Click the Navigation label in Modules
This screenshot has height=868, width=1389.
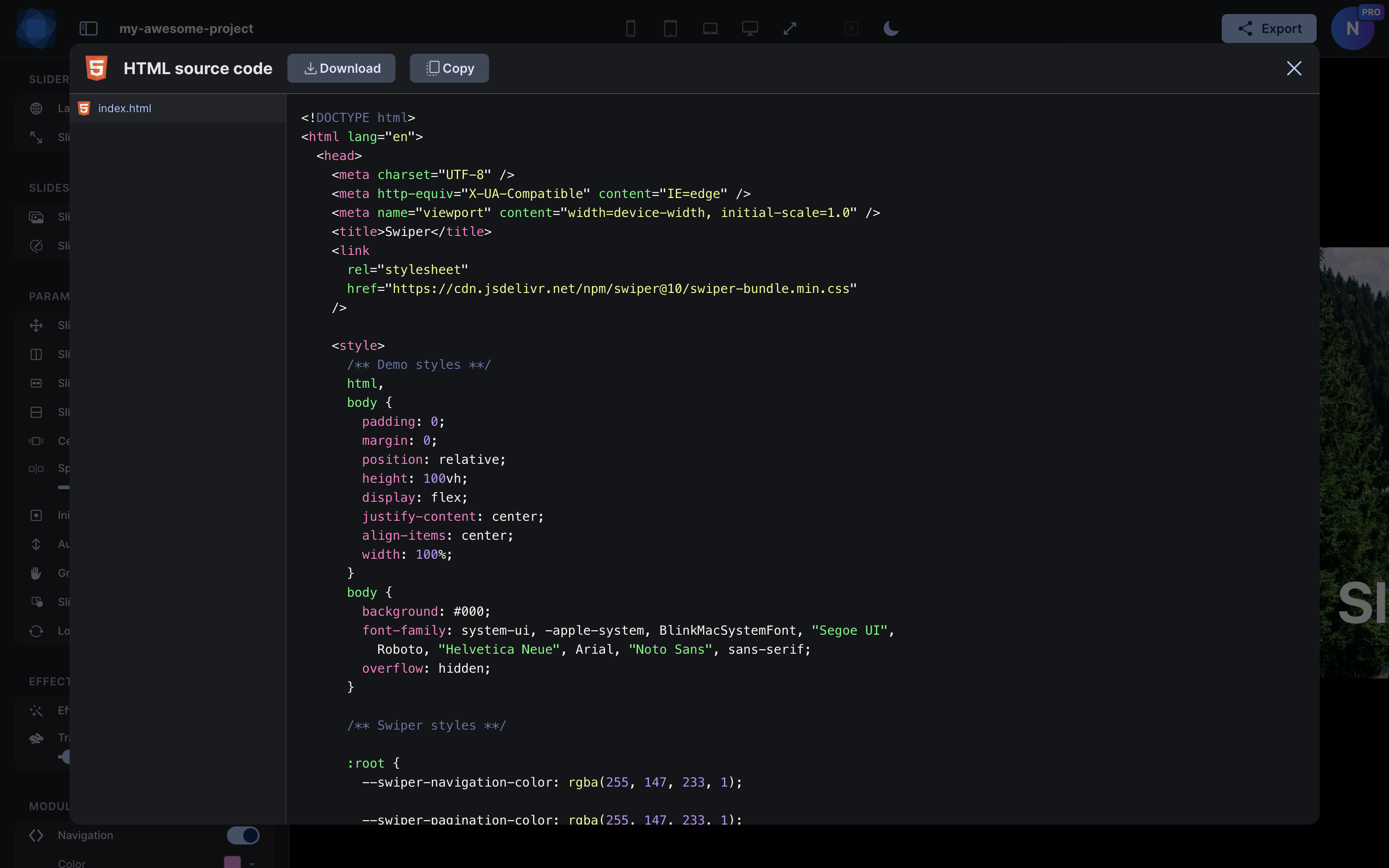[85, 835]
